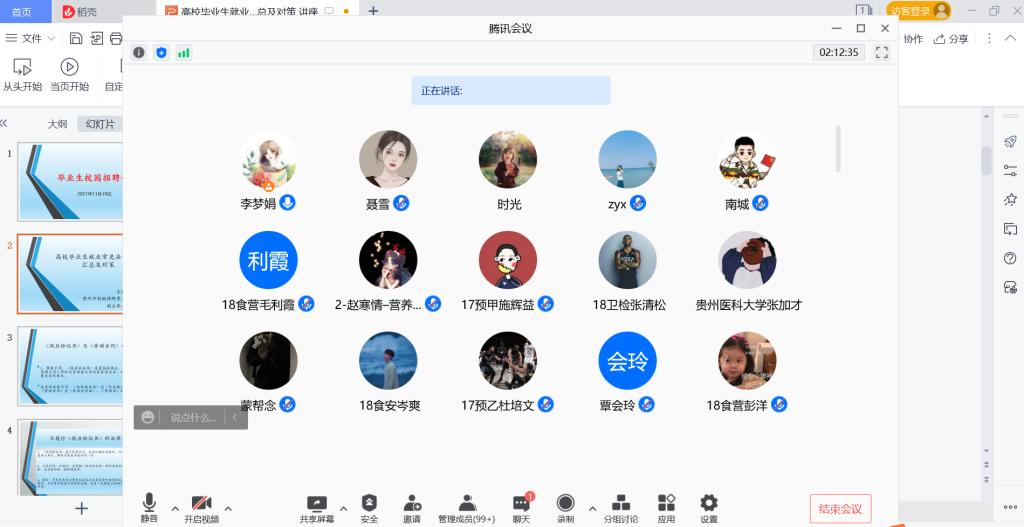Select slide 1 thumbnail
Viewport: 1024px width, 527px height.
[71, 182]
